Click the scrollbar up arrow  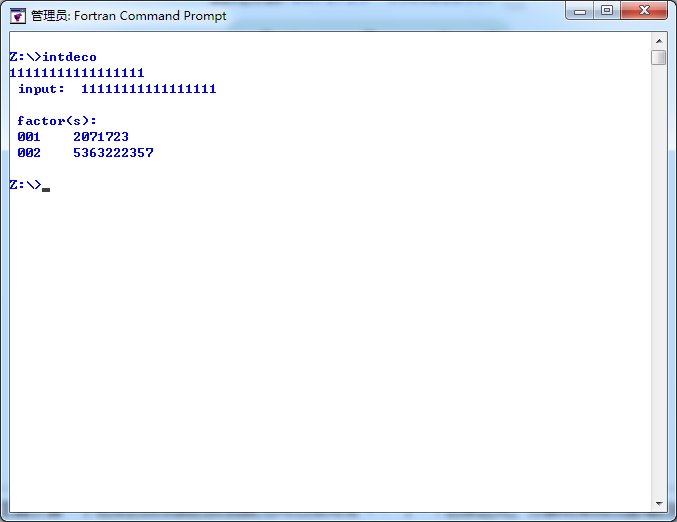pos(658,40)
